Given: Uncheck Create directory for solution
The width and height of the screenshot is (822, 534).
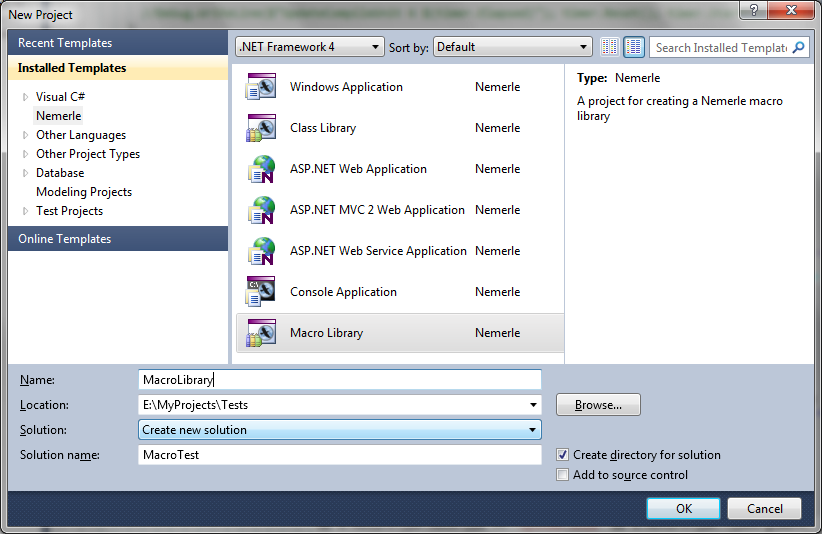Looking at the screenshot, I should tap(563, 455).
